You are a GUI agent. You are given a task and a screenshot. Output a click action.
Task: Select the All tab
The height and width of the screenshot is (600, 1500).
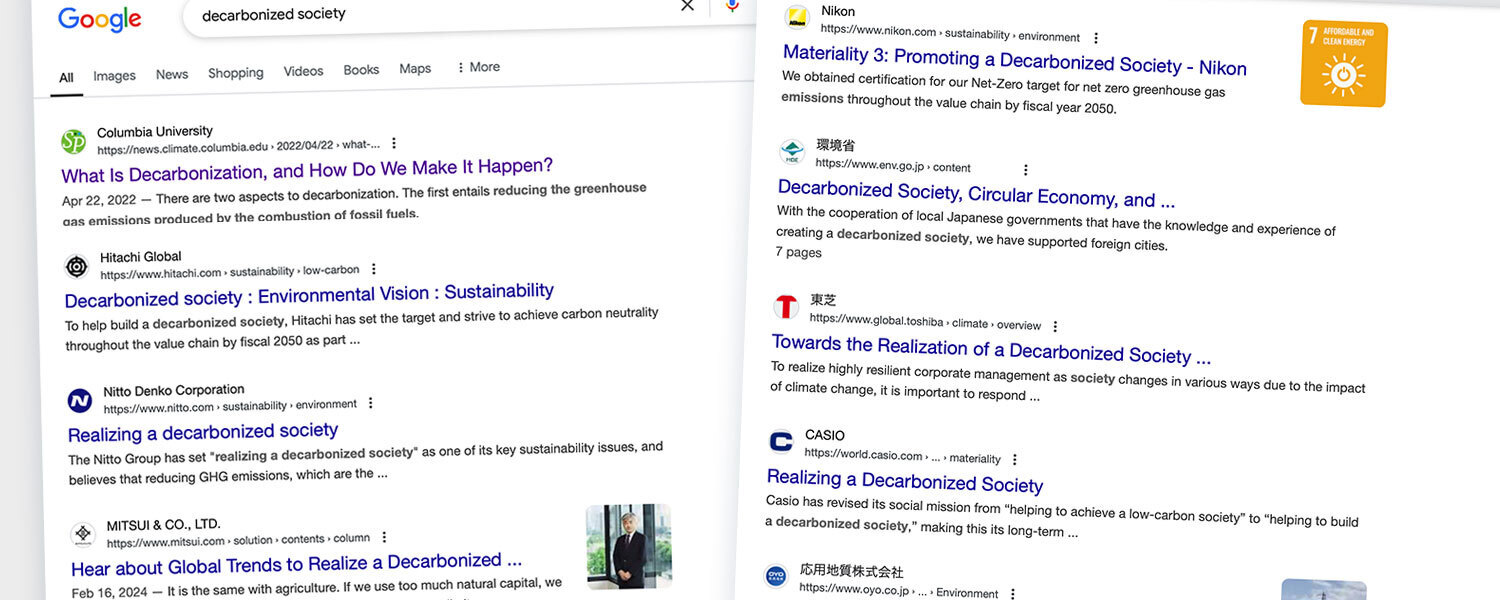coord(66,78)
